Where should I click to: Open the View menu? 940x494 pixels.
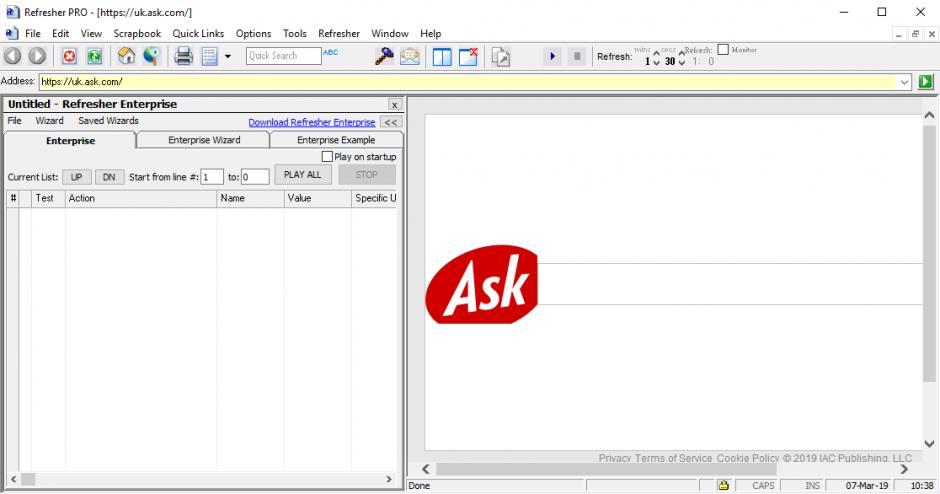[91, 34]
